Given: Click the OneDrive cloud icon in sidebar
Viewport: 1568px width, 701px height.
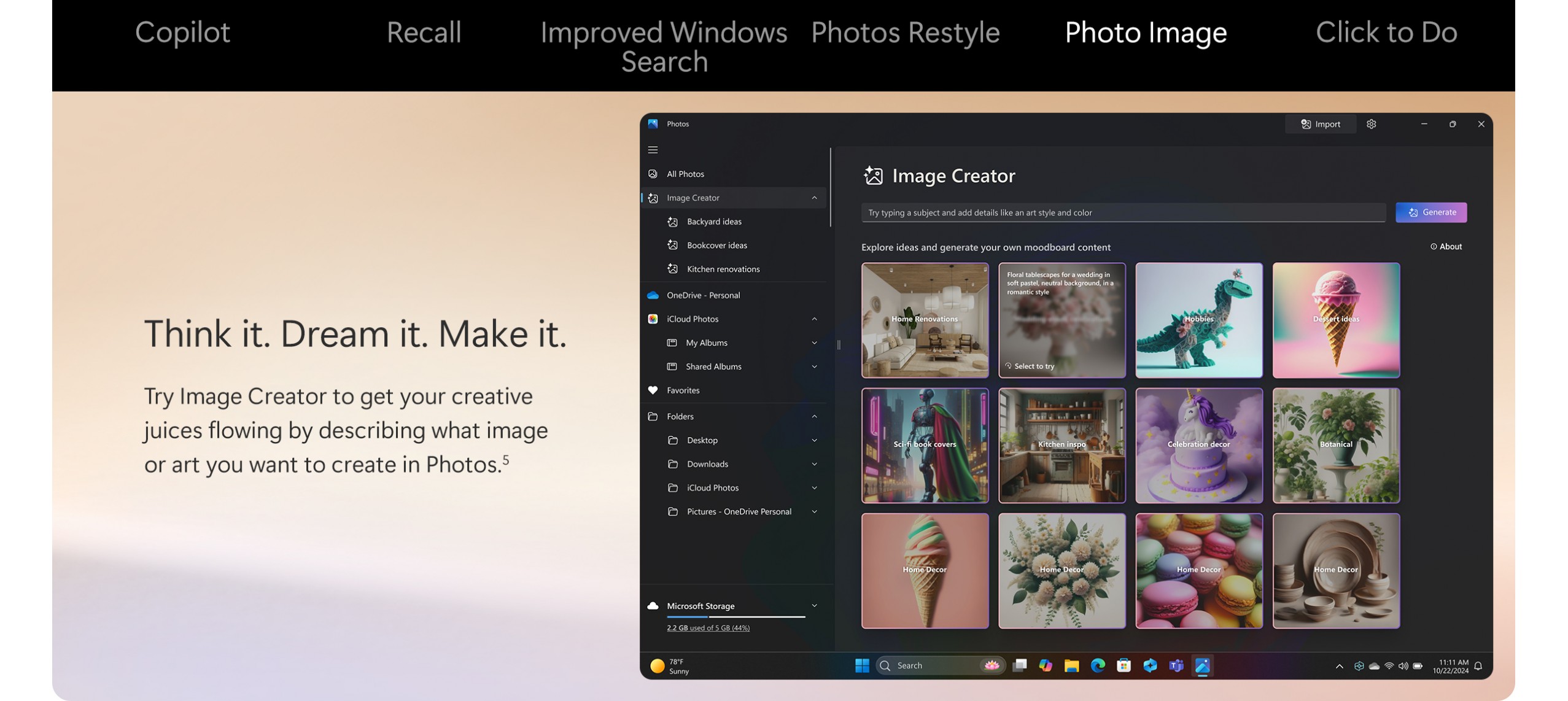Looking at the screenshot, I should (x=653, y=295).
